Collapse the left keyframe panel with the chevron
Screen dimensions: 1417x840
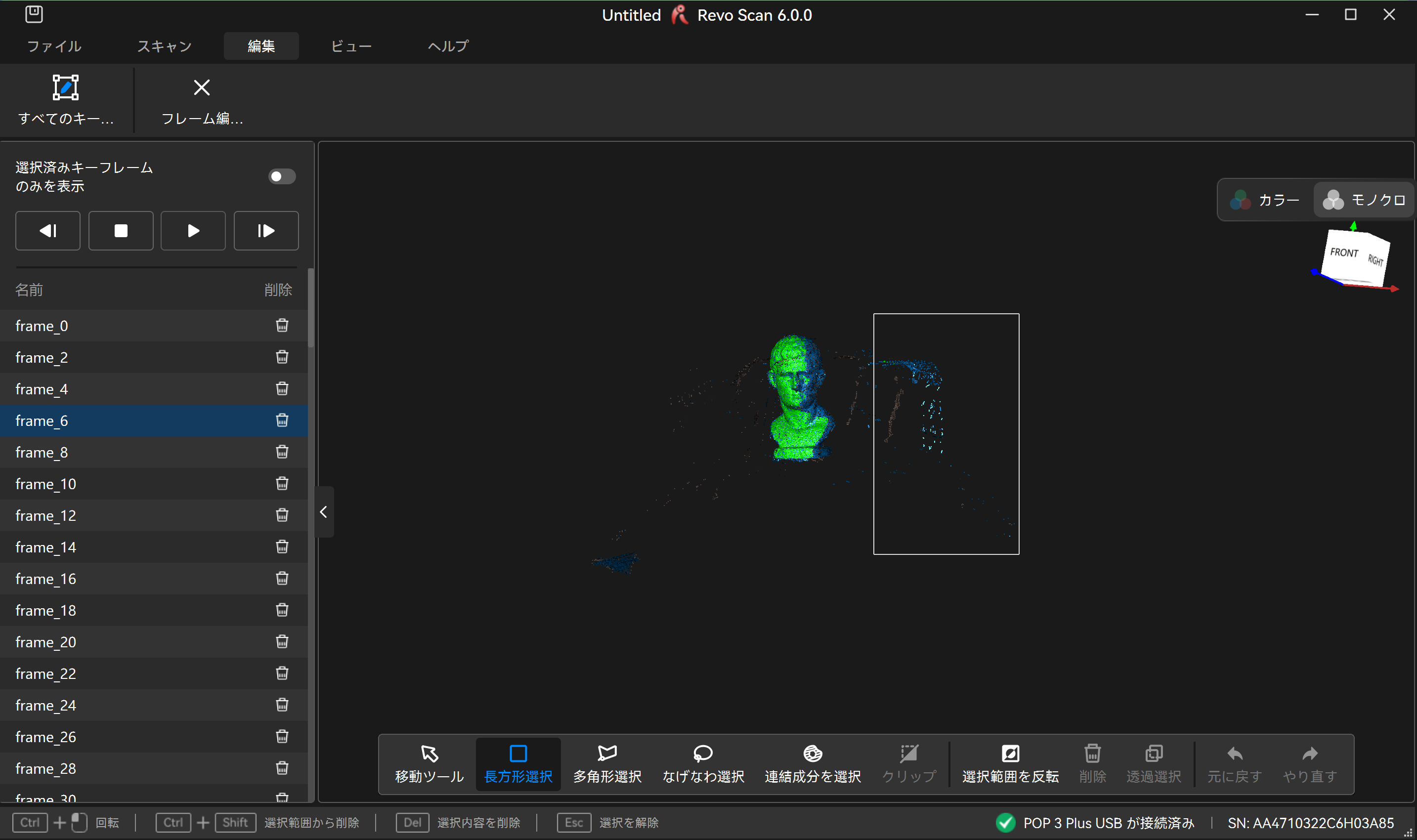[x=323, y=512]
